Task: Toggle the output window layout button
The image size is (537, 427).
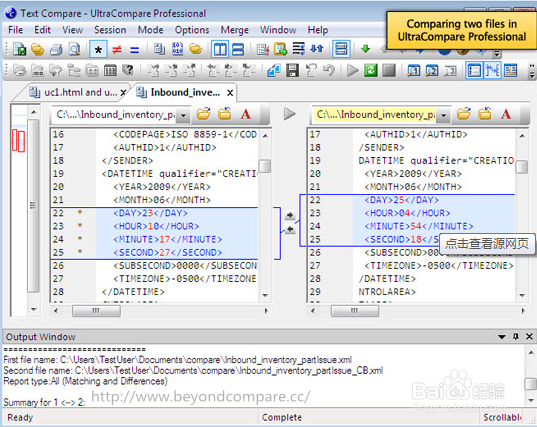Action: click(x=510, y=71)
